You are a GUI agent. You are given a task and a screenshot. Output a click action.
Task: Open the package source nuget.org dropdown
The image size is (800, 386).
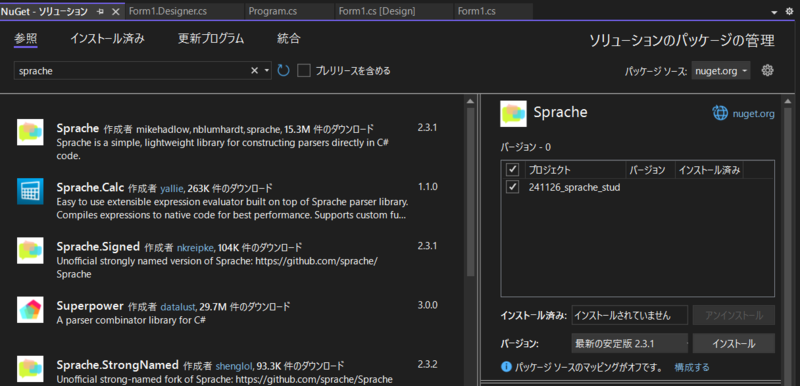click(x=721, y=71)
